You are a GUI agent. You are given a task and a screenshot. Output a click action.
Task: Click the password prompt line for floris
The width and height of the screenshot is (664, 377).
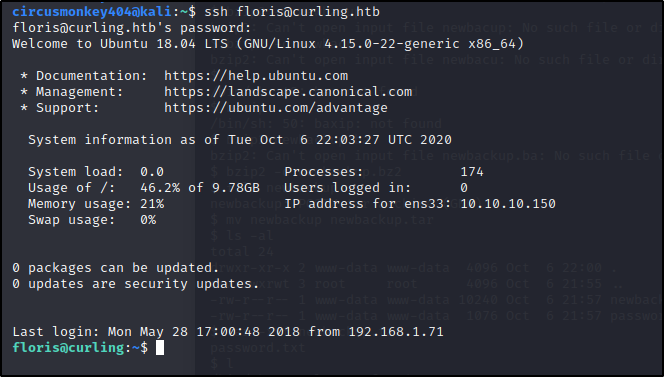point(132,28)
